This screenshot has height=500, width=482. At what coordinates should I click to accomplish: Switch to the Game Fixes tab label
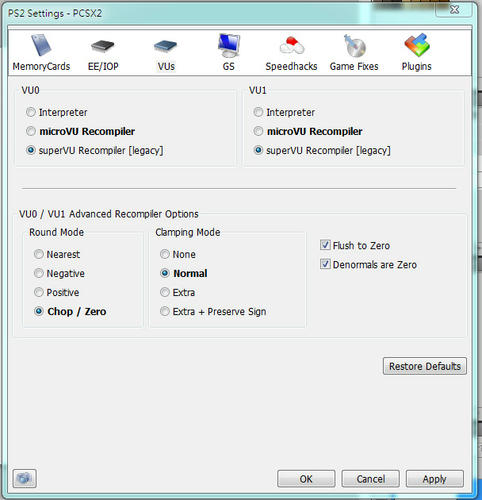pyautogui.click(x=354, y=66)
